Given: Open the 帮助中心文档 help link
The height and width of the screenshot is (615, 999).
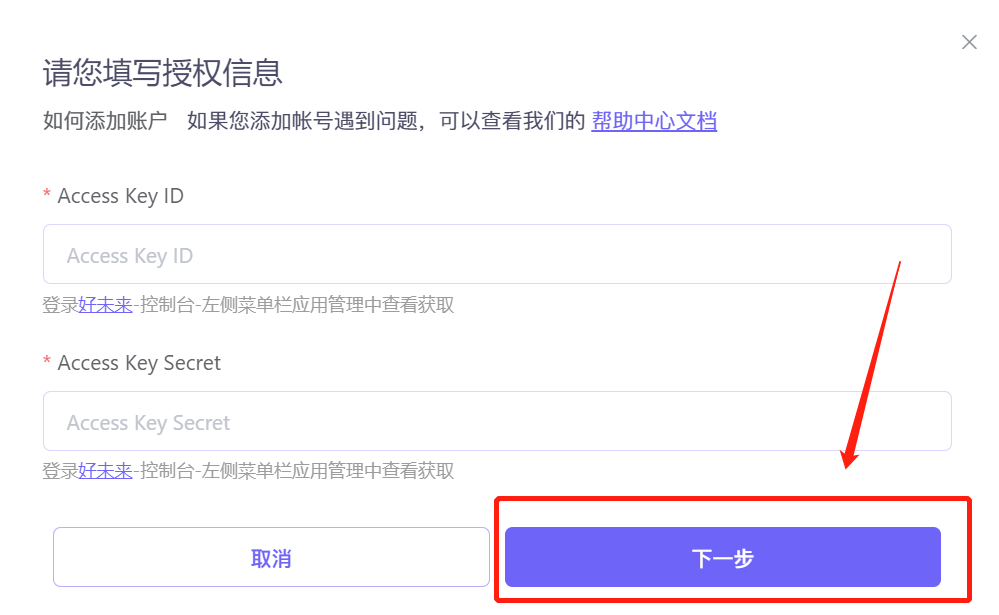Looking at the screenshot, I should click(654, 122).
